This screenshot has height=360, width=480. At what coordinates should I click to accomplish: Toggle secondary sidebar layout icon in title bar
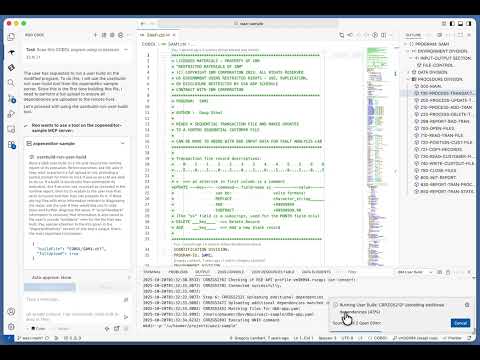(469, 24)
